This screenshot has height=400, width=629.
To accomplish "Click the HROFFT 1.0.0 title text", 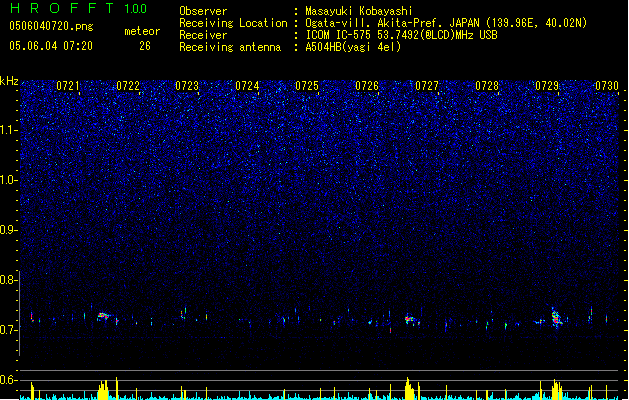I will [78, 8].
